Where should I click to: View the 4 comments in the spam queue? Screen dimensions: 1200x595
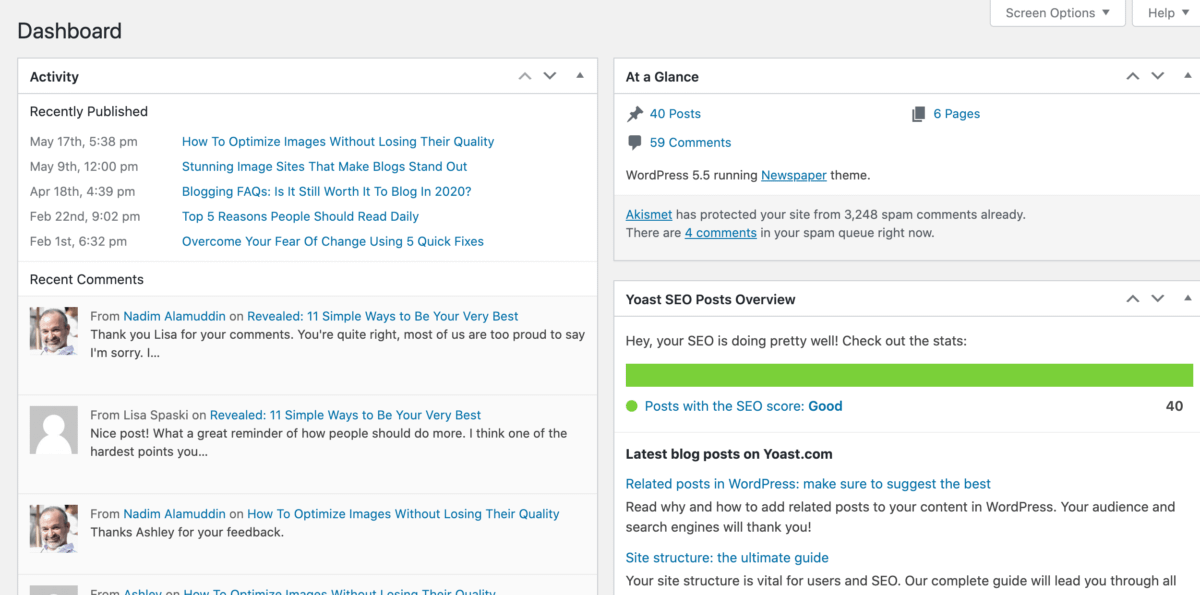(720, 232)
